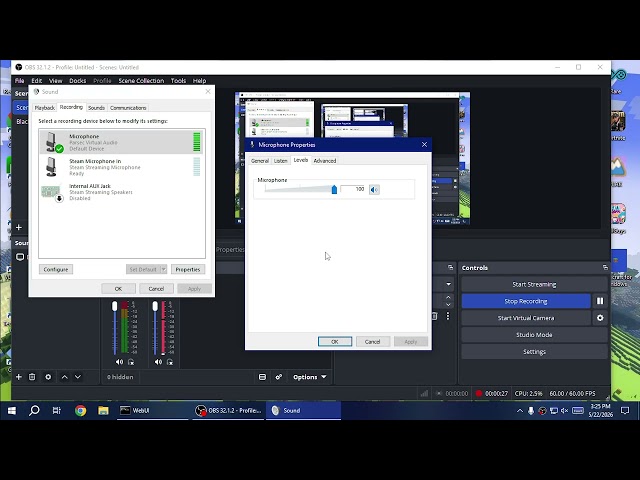640x480 pixels.
Task: Mute microphone via speaker button in Levels
Action: tap(374, 189)
